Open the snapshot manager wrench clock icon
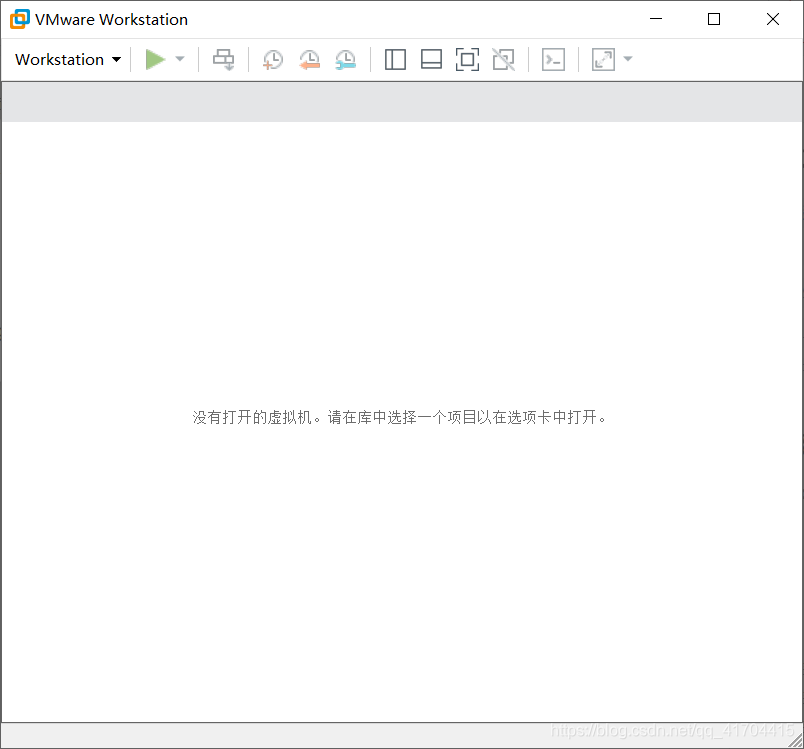Viewport: 804px width, 749px height. [x=346, y=59]
